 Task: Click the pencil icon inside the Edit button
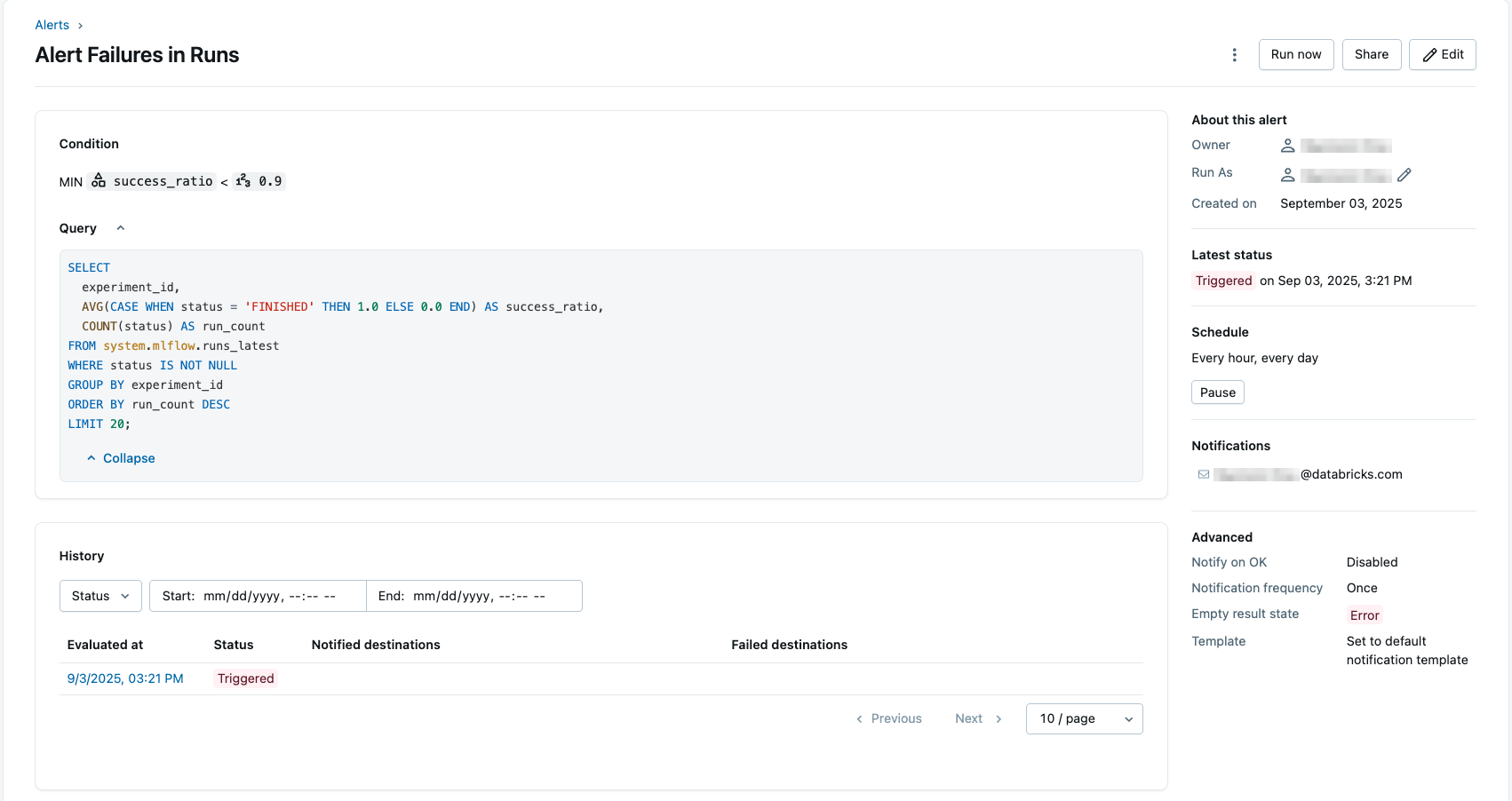[1429, 54]
